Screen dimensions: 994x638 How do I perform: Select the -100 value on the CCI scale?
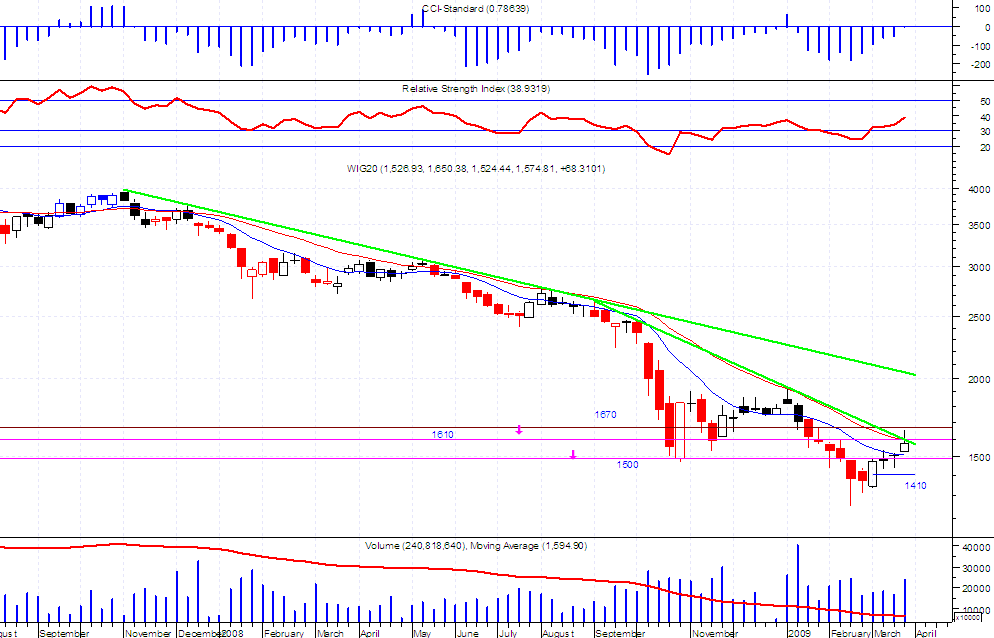coord(981,46)
